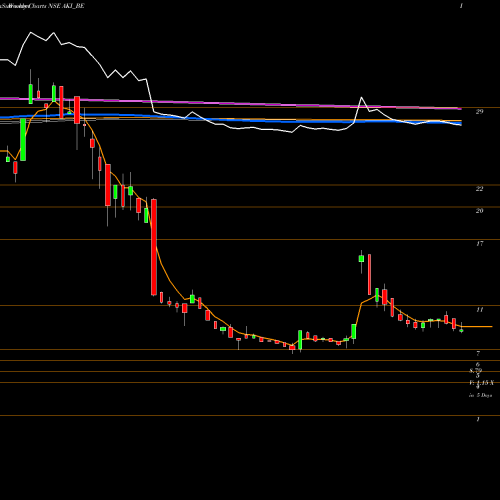Screen dimensions: 500x500
Task: Click the 'NSE AKI_BE' chart title text
Action: [x=67, y=6]
